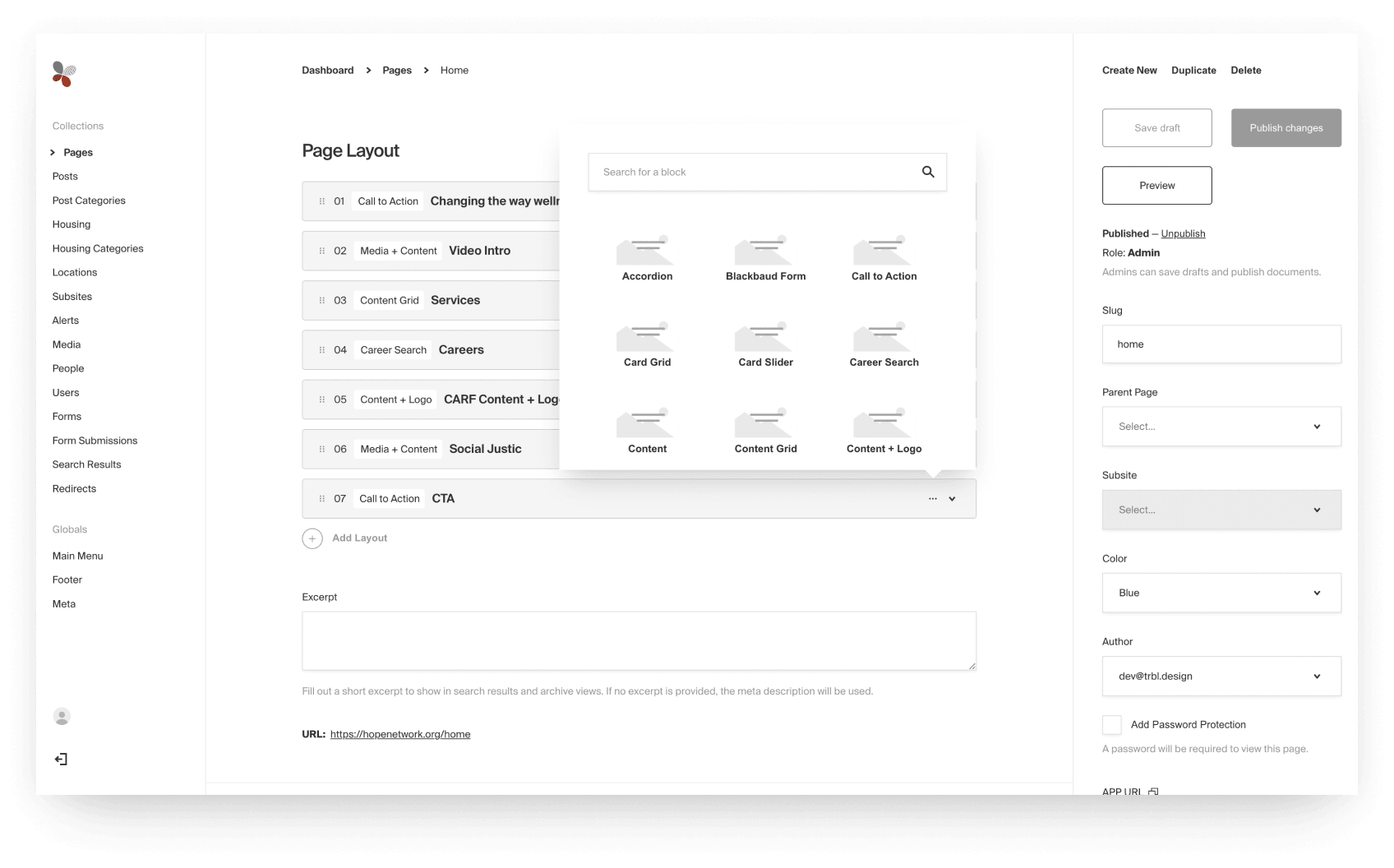Select the Accordion block icon
This screenshot has width=1394, height=868.
pyautogui.click(x=645, y=250)
